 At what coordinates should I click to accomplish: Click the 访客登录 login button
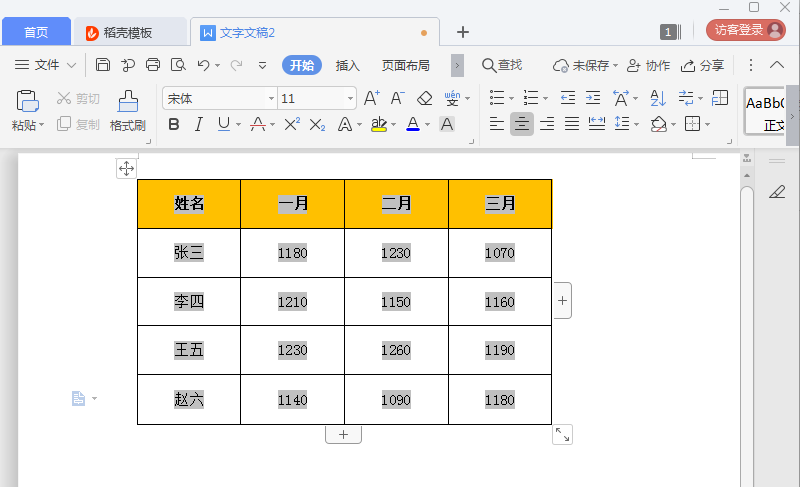pos(745,30)
